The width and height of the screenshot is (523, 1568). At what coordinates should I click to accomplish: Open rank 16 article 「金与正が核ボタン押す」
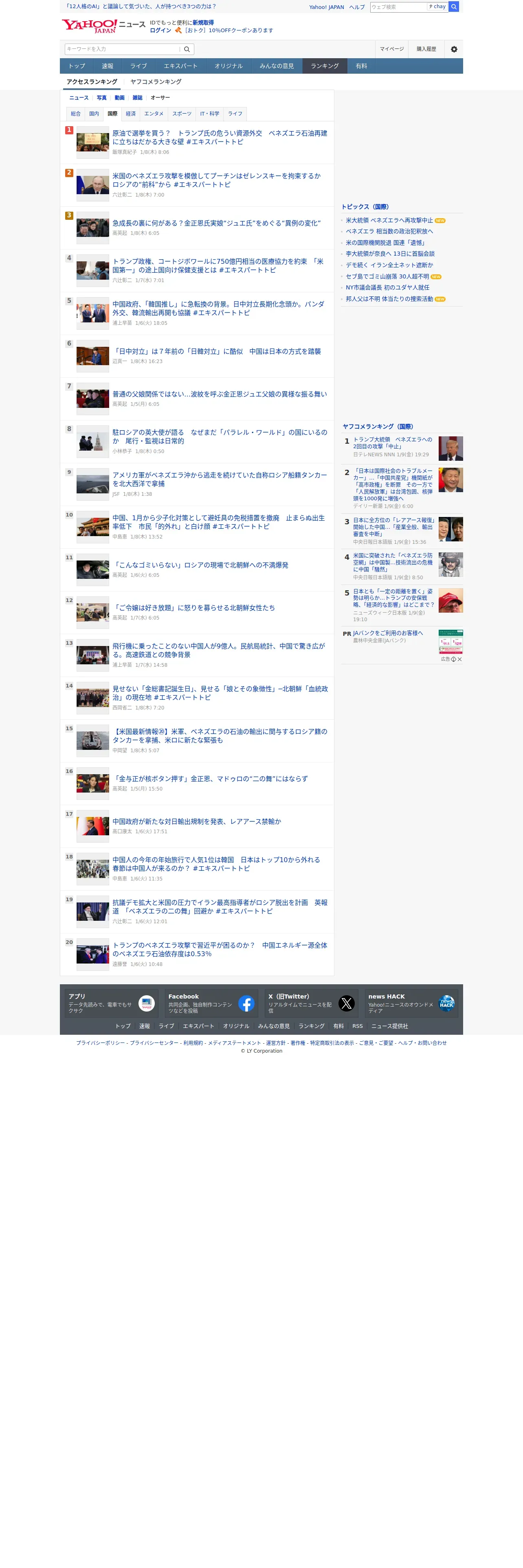[210, 779]
